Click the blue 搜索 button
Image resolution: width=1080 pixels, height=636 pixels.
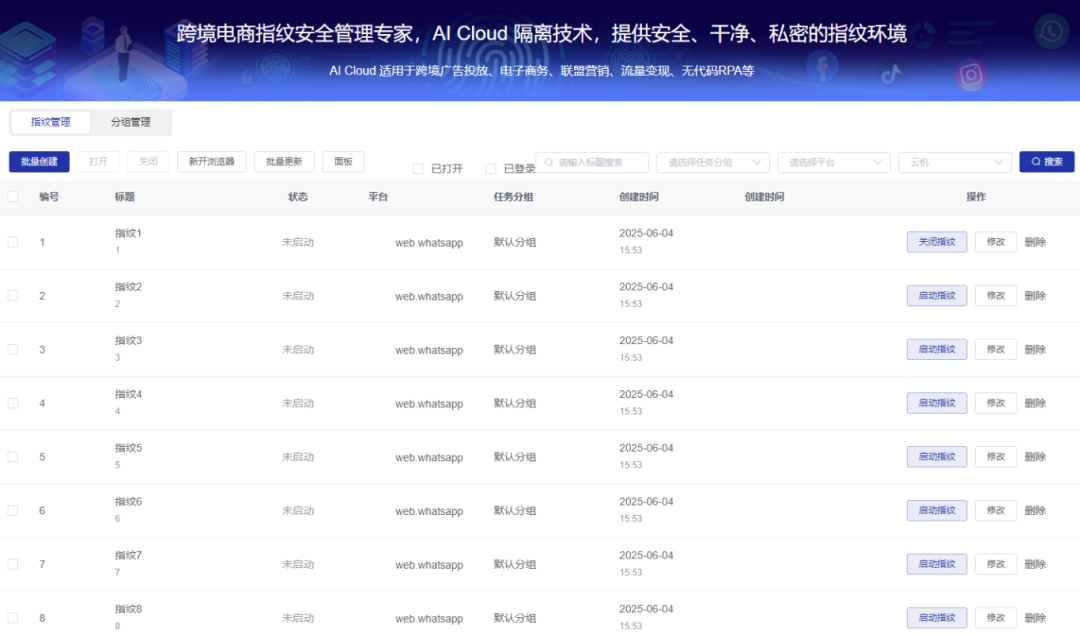[x=1047, y=162]
